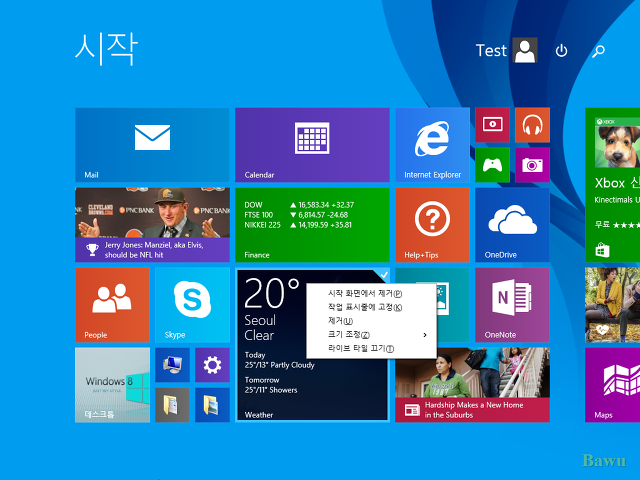Click the DOW 16,583.34 stock row

[x=299, y=205]
